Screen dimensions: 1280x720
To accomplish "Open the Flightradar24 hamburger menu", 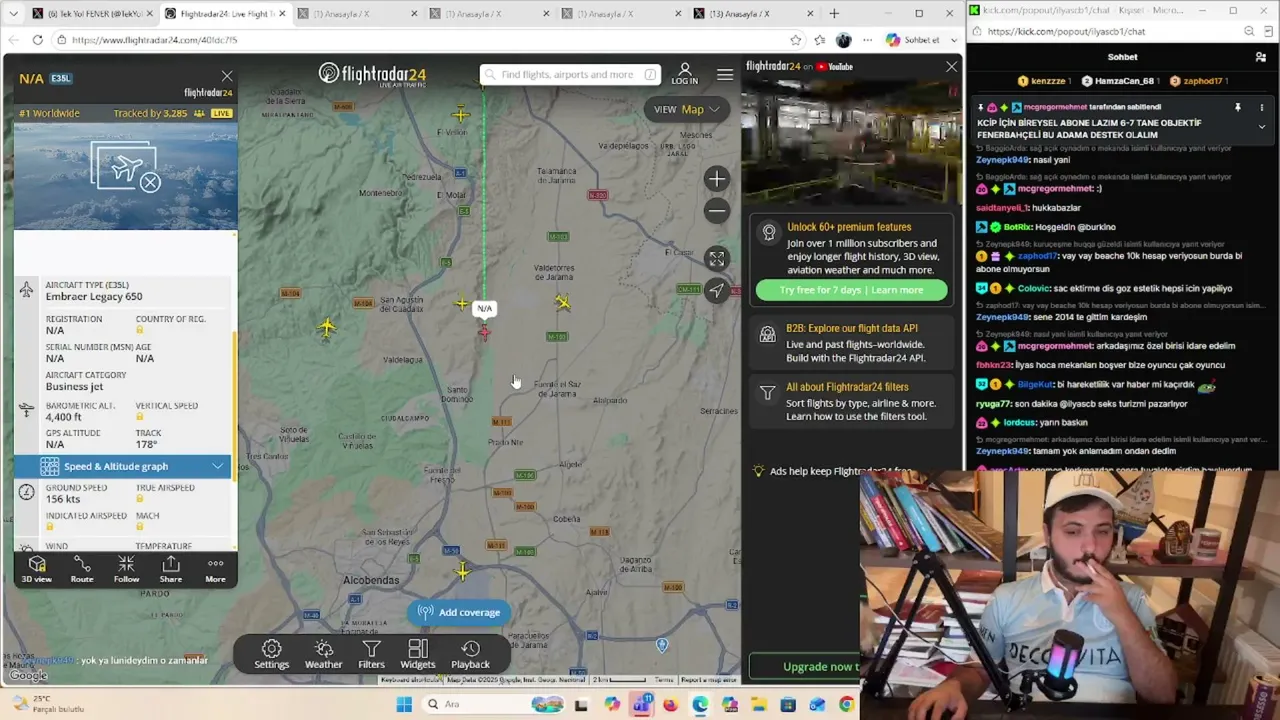I will click(x=725, y=75).
